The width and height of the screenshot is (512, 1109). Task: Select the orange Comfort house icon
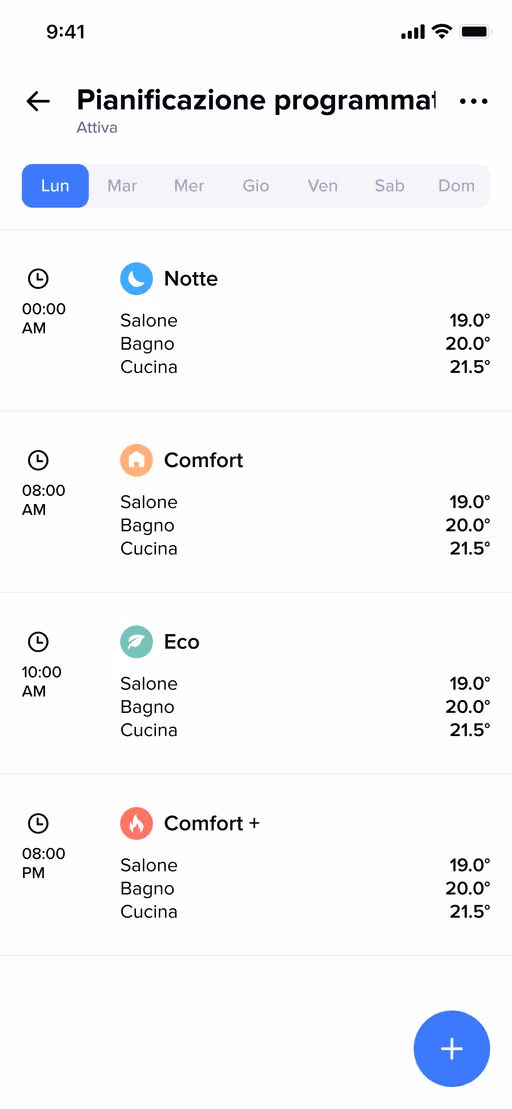click(136, 460)
